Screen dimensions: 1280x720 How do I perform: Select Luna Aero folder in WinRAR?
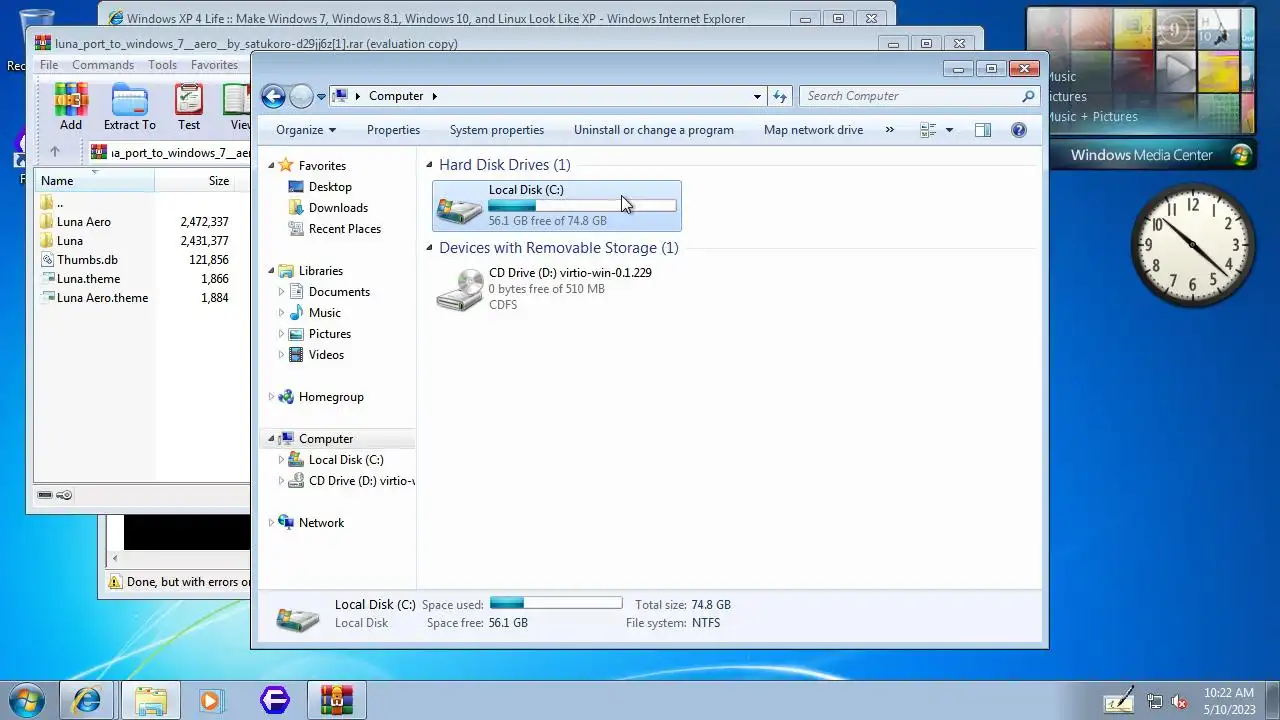click(84, 222)
